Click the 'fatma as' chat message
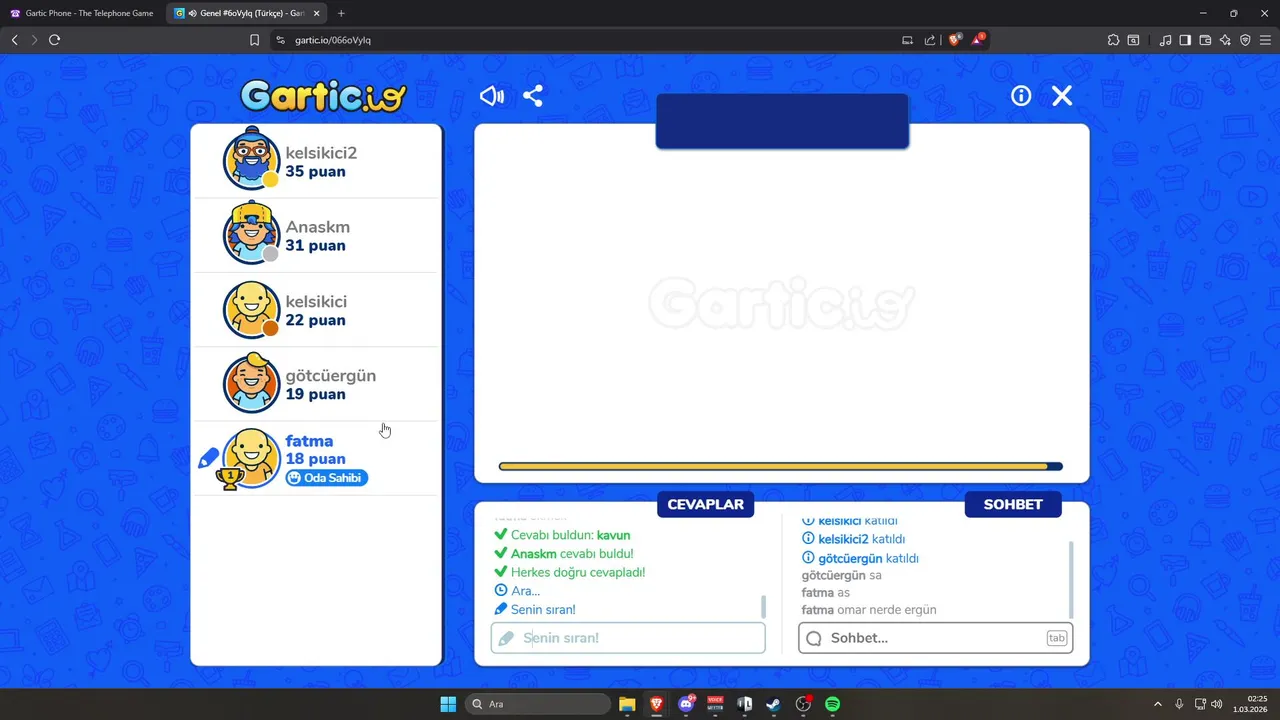This screenshot has width=1280, height=720. point(826,593)
